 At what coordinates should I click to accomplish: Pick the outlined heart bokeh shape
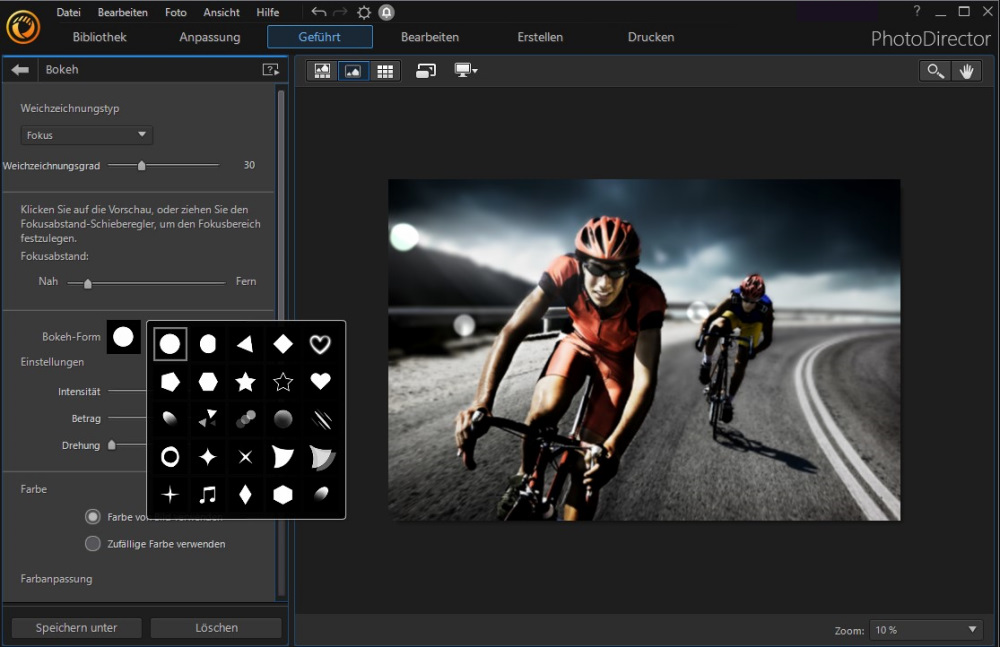tap(320, 344)
